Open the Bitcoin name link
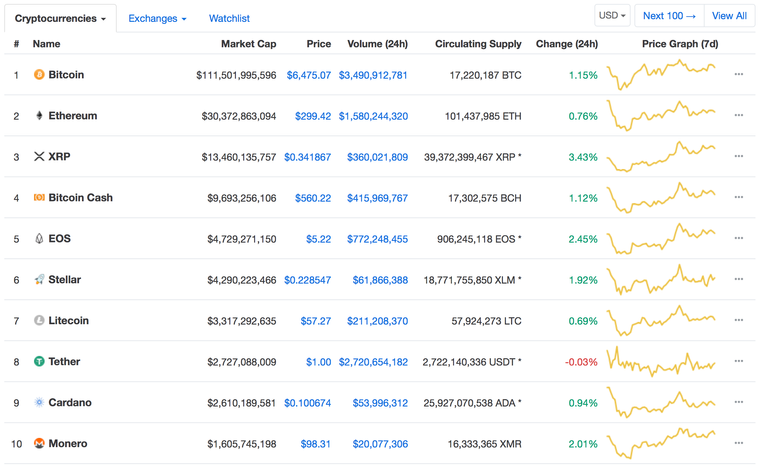768x466 pixels. (66, 74)
